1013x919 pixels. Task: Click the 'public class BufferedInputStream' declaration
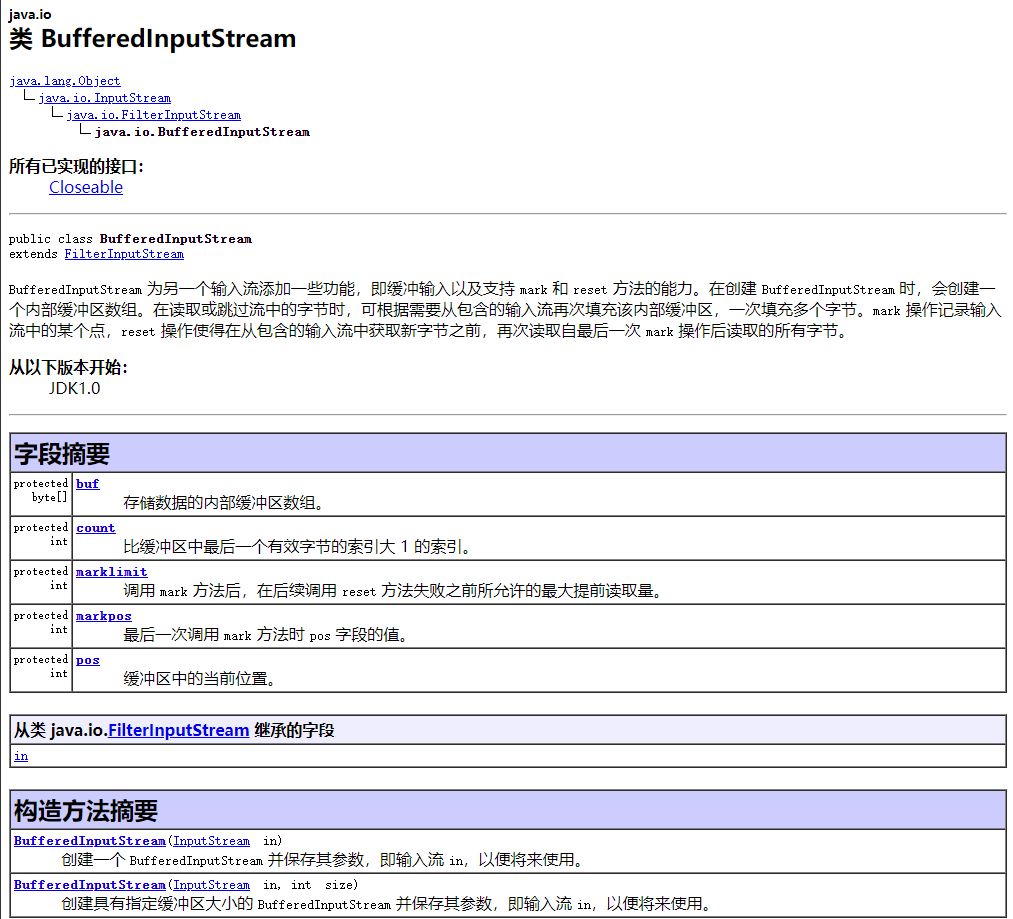click(131, 238)
